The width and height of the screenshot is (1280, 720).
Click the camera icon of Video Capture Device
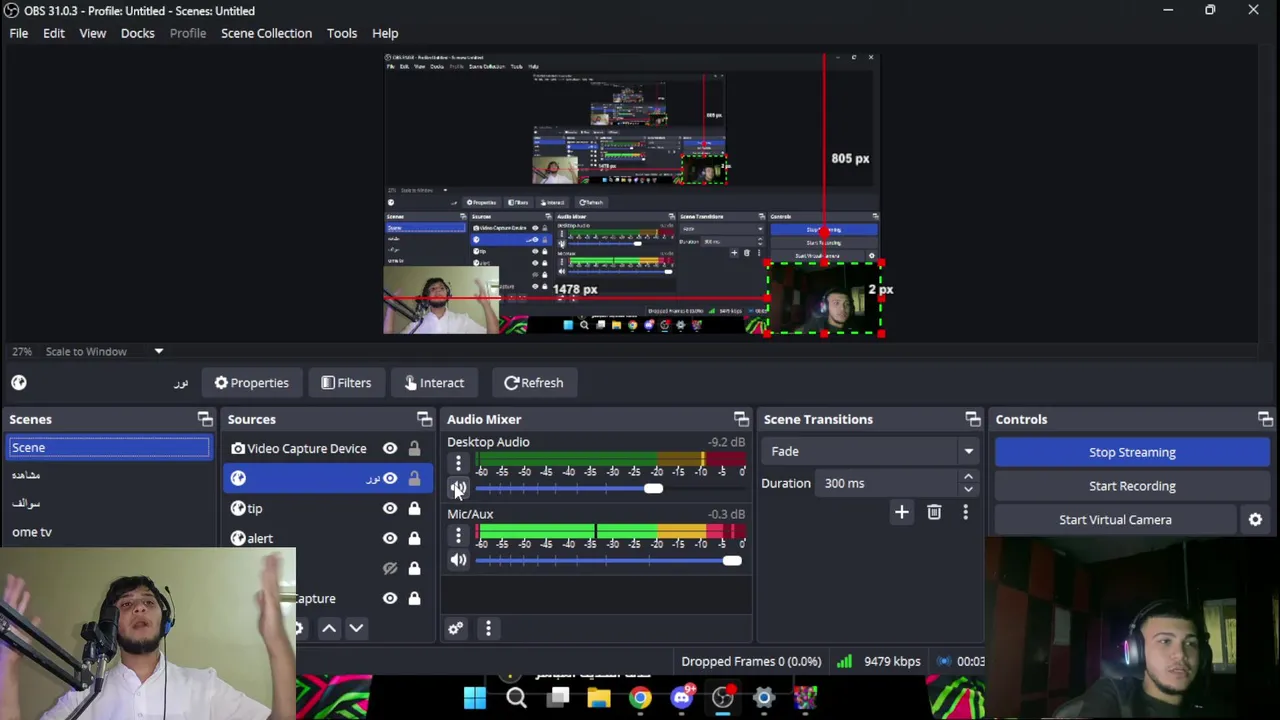(x=238, y=448)
